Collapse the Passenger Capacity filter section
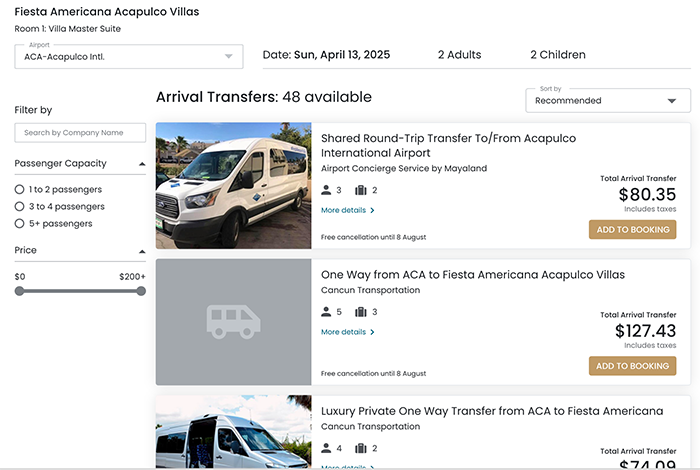This screenshot has width=700, height=470. [x=141, y=164]
